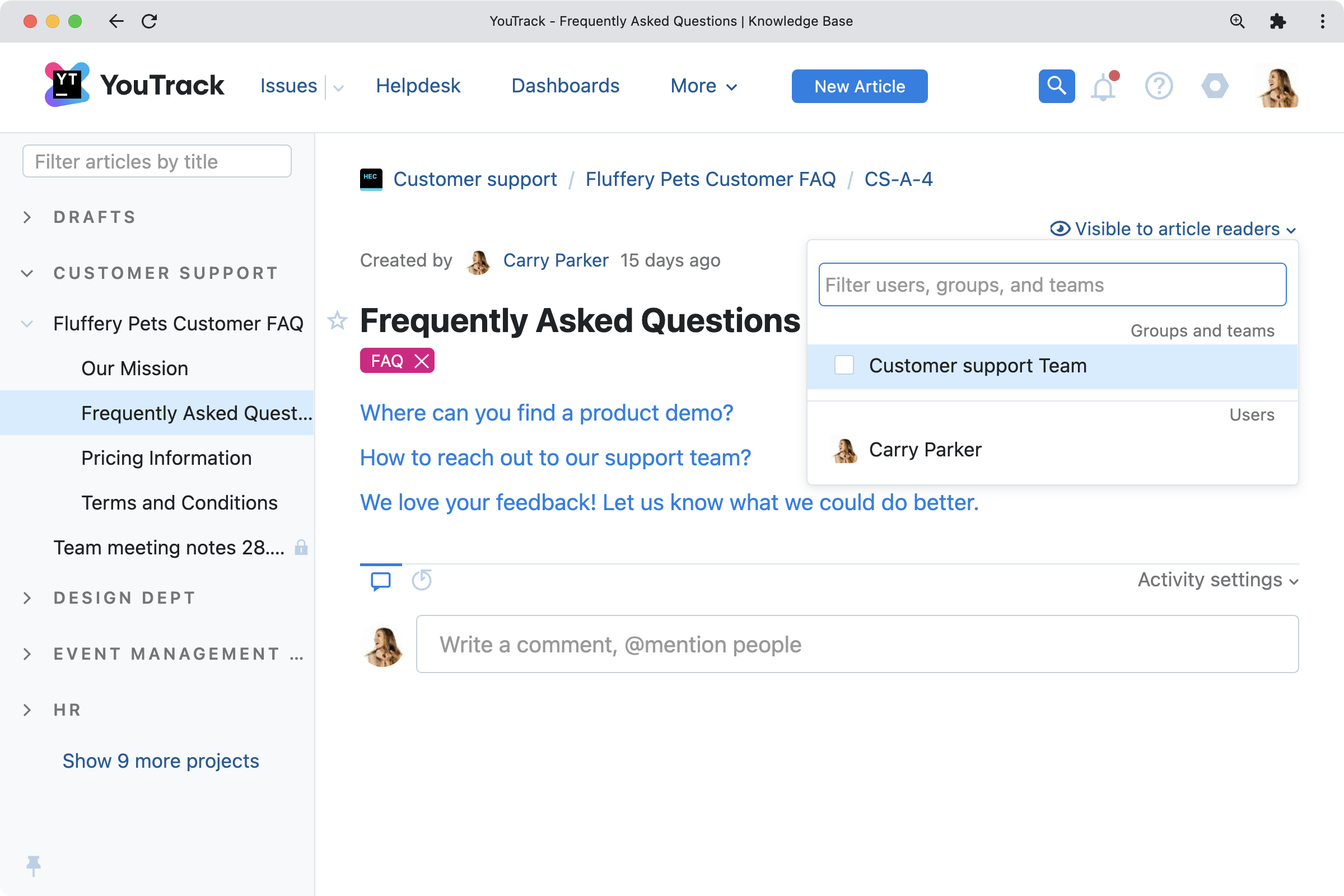Open Our Mission article
The height and width of the screenshot is (896, 1344).
pos(134,368)
